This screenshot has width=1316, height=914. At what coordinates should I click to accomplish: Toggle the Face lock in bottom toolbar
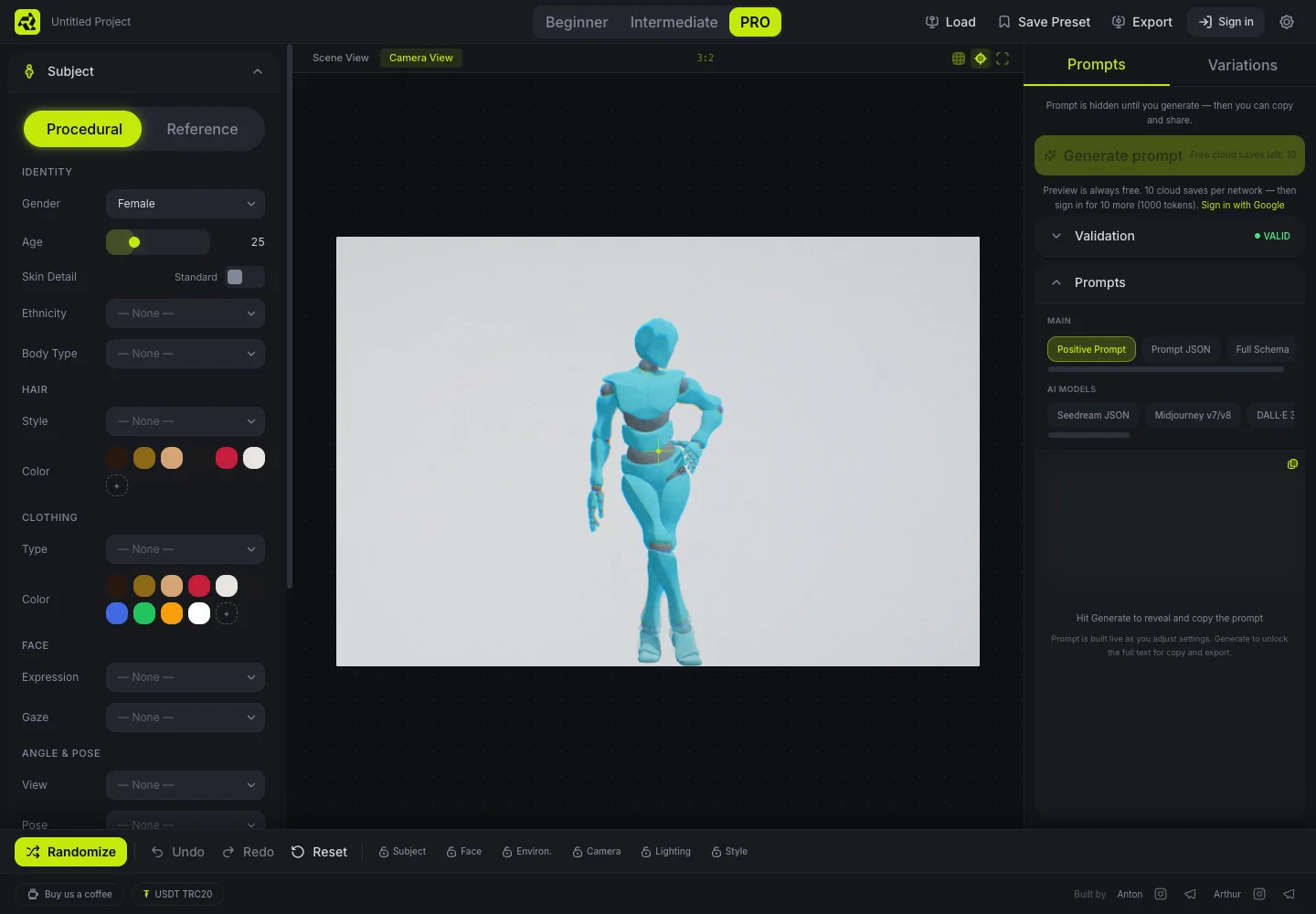point(464,852)
